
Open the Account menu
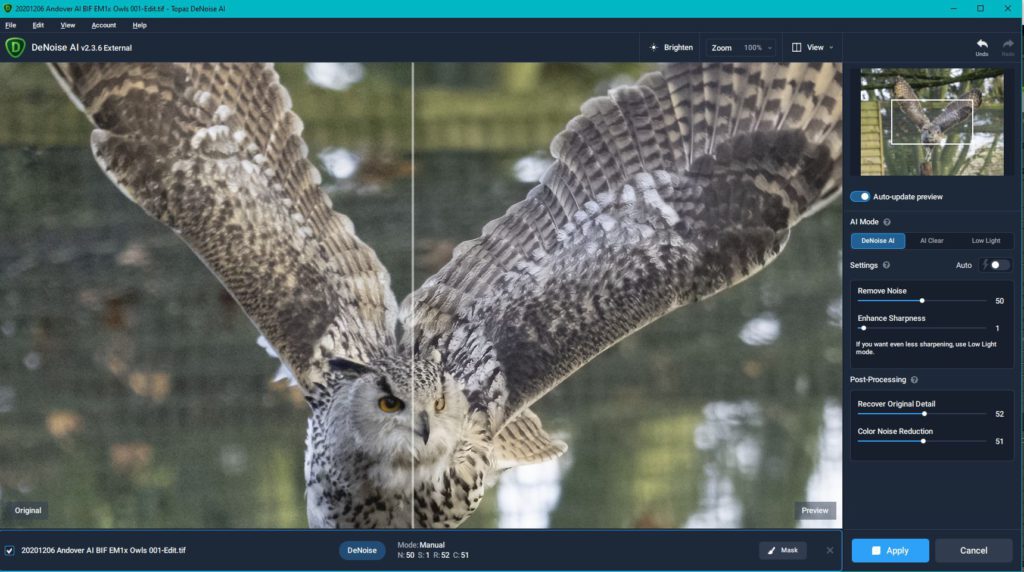103,25
